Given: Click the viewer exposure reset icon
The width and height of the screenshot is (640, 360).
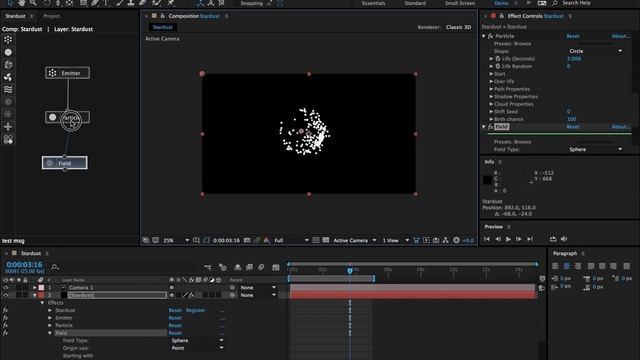Looking at the screenshot, I should 456,240.
